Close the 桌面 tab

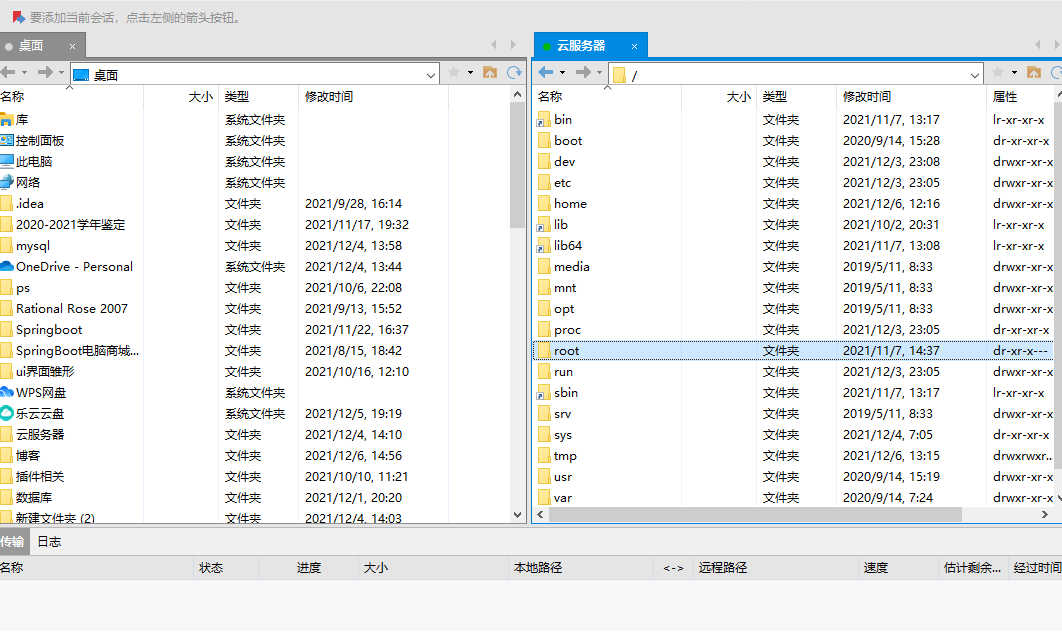pyautogui.click(x=72, y=47)
